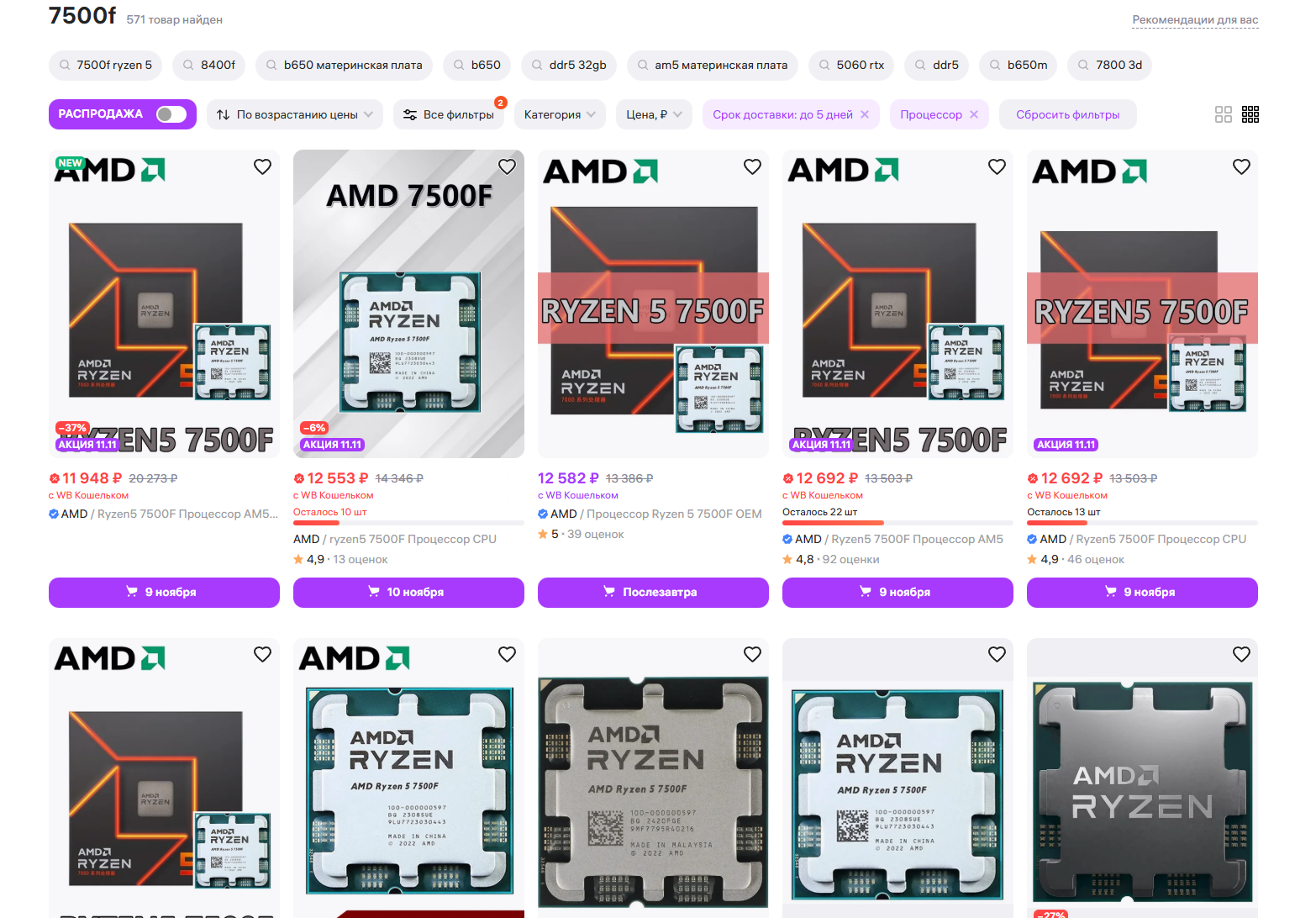Open Рекомендации для вас link
1316x918 pixels.
[x=1195, y=19]
